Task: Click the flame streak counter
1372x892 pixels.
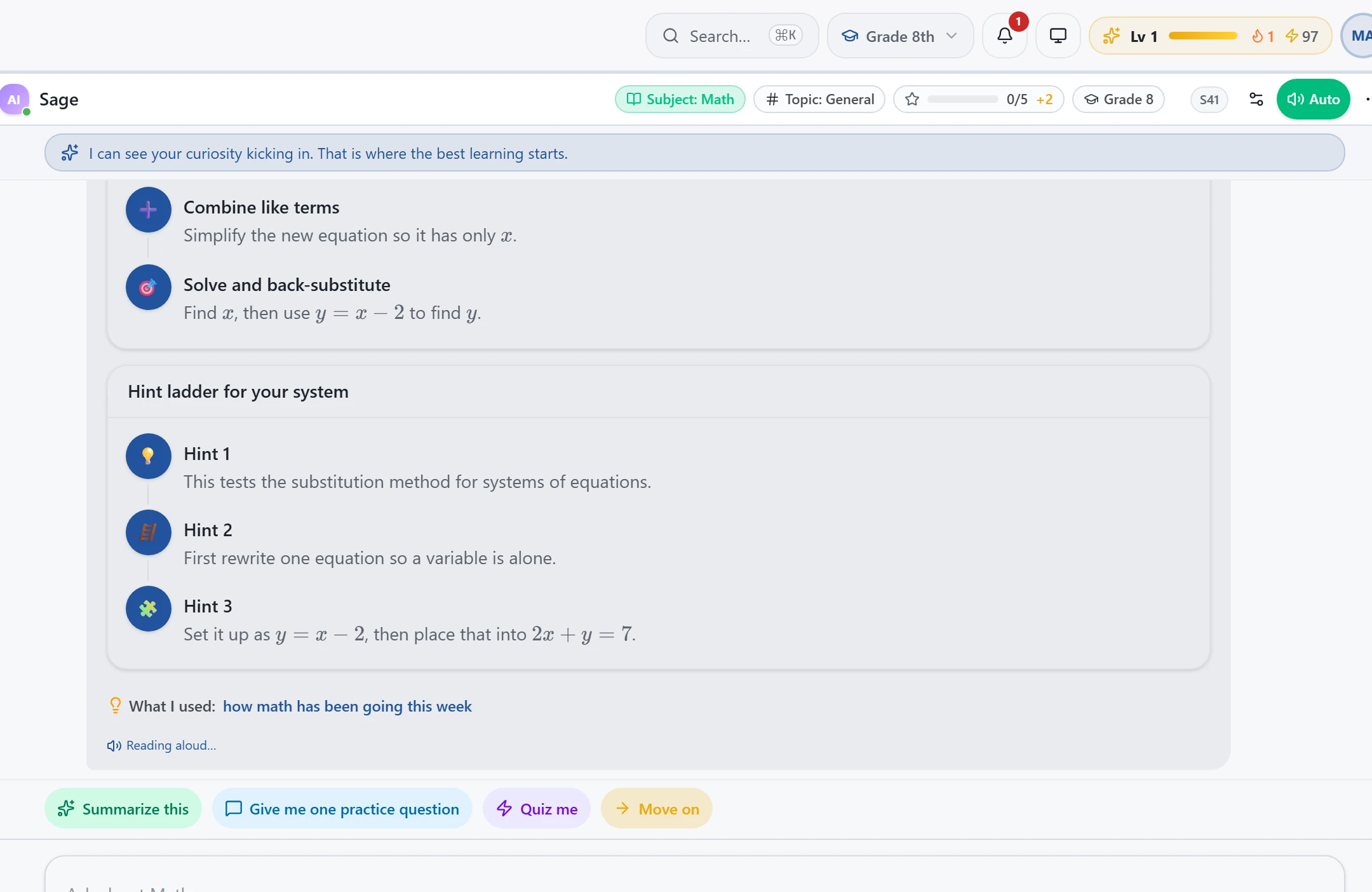Action: (x=1263, y=36)
